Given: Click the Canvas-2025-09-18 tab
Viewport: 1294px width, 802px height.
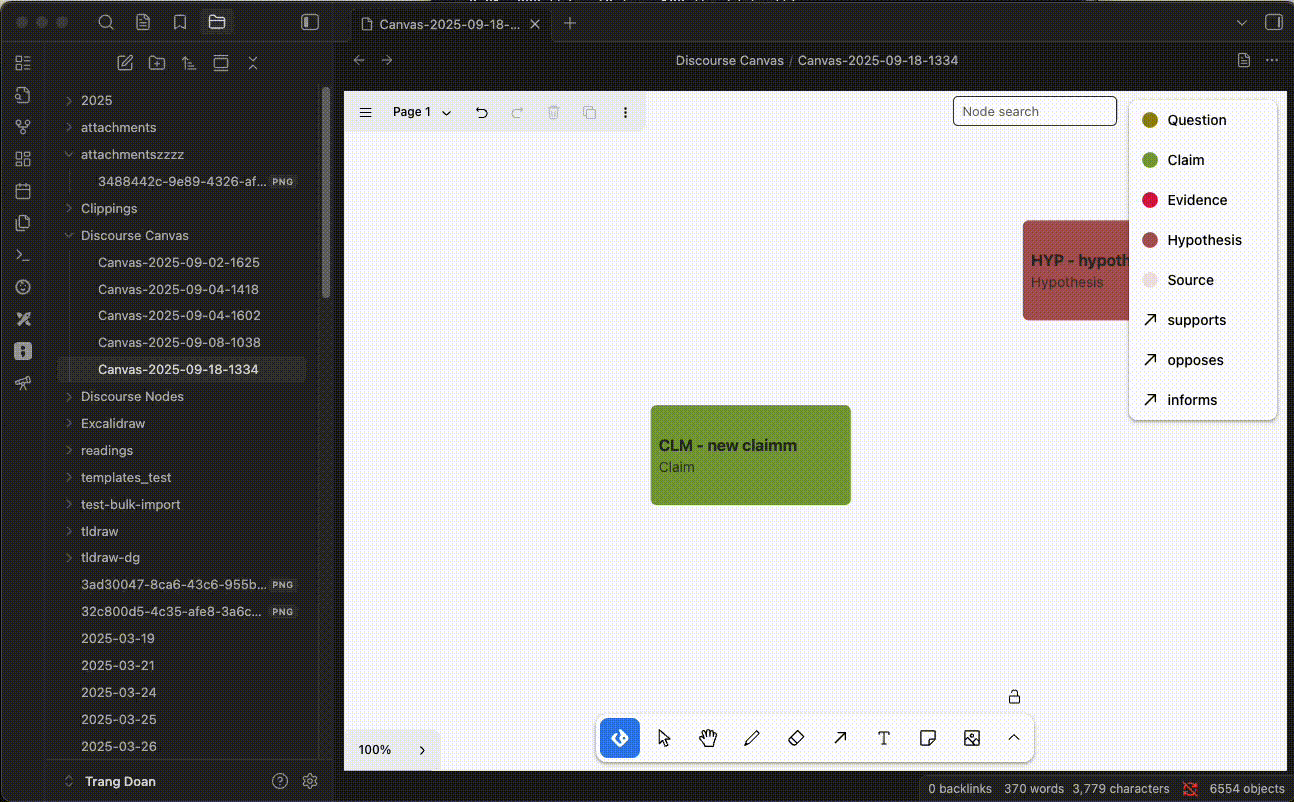Looking at the screenshot, I should [x=445, y=23].
